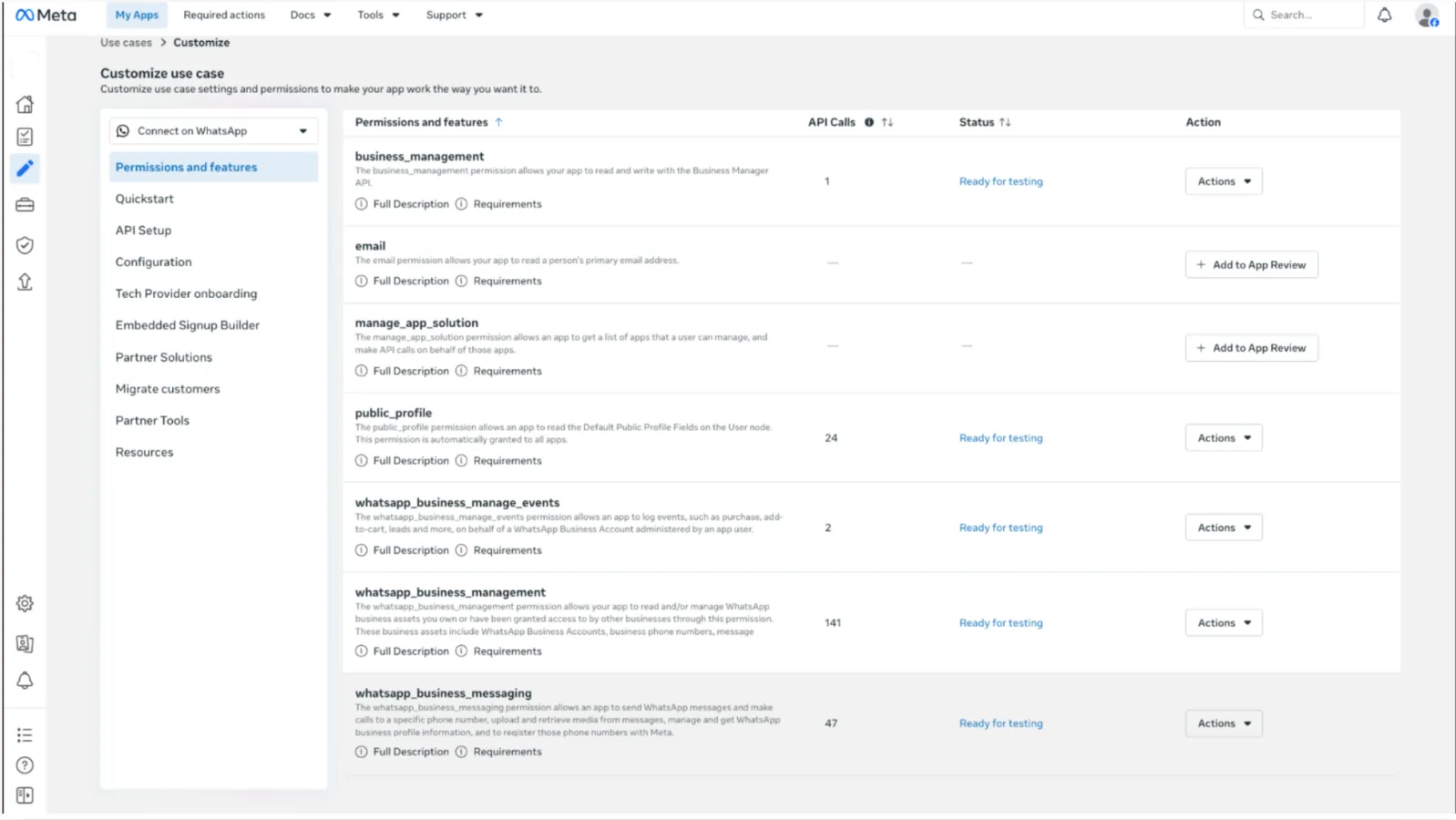Open Actions dropdown for whatsapp_business_management
The image size is (1456, 820).
[1224, 623]
